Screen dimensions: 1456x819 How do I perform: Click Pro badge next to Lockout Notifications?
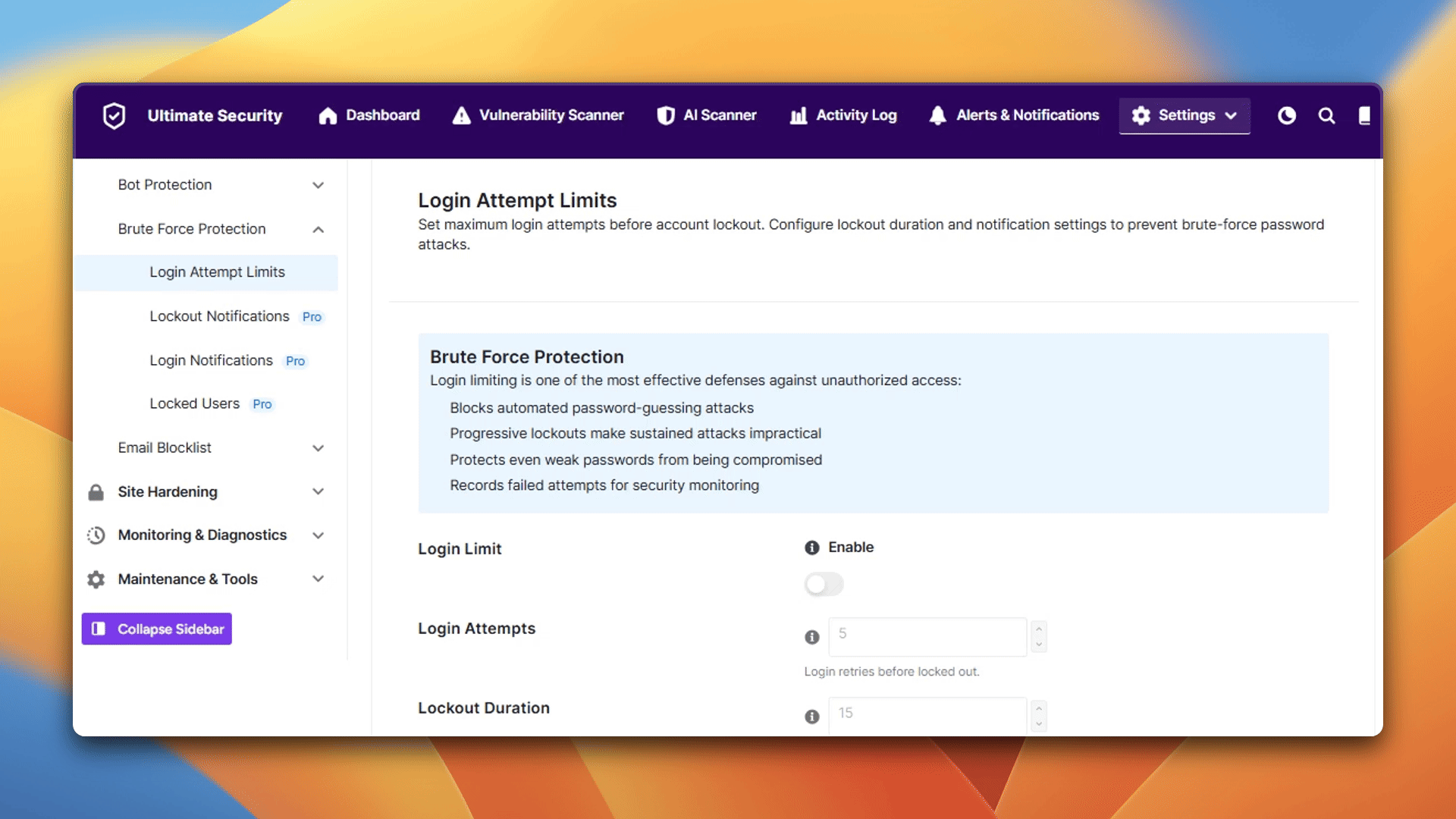[312, 317]
